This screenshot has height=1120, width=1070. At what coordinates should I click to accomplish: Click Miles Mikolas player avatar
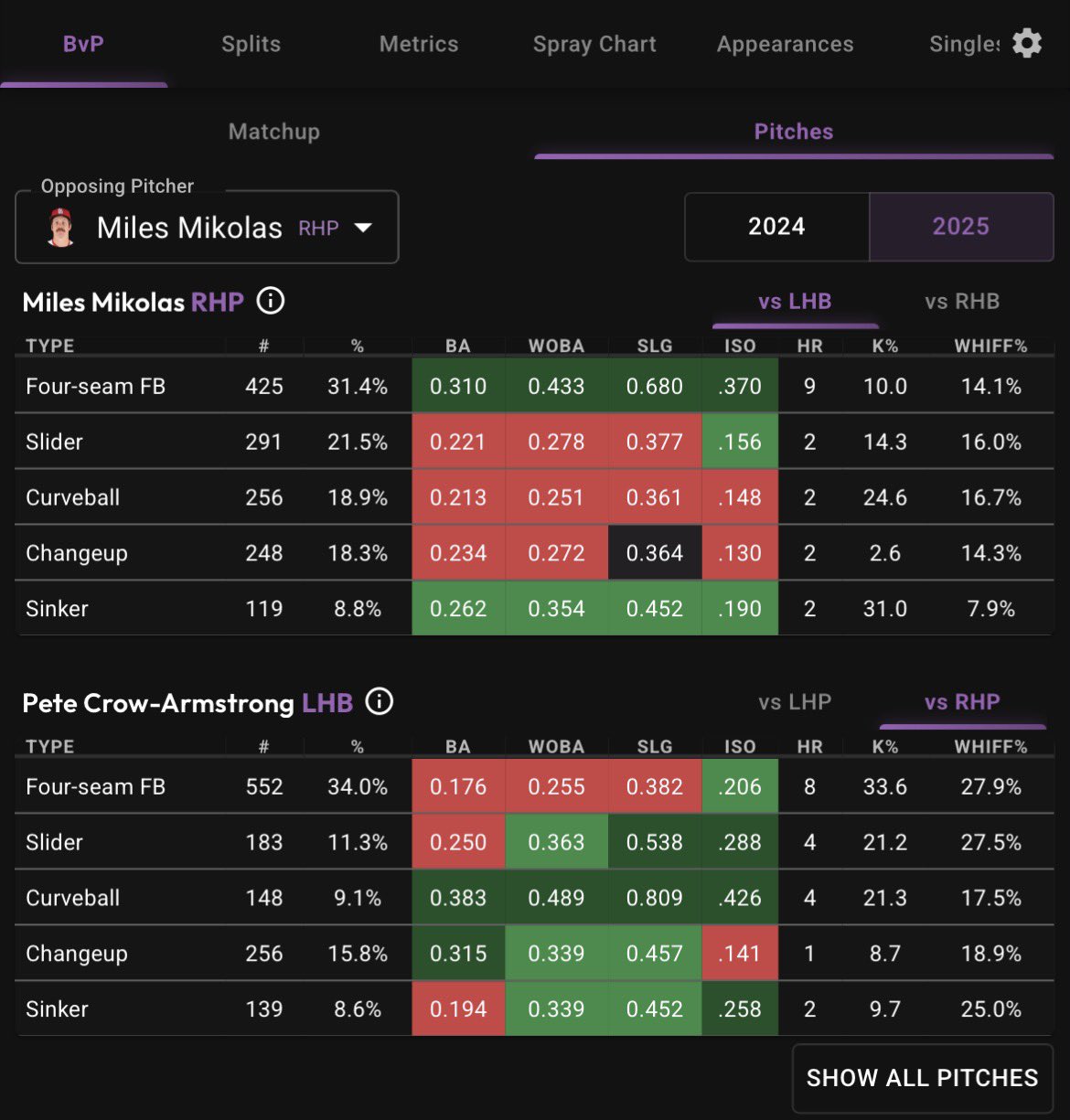[60, 228]
